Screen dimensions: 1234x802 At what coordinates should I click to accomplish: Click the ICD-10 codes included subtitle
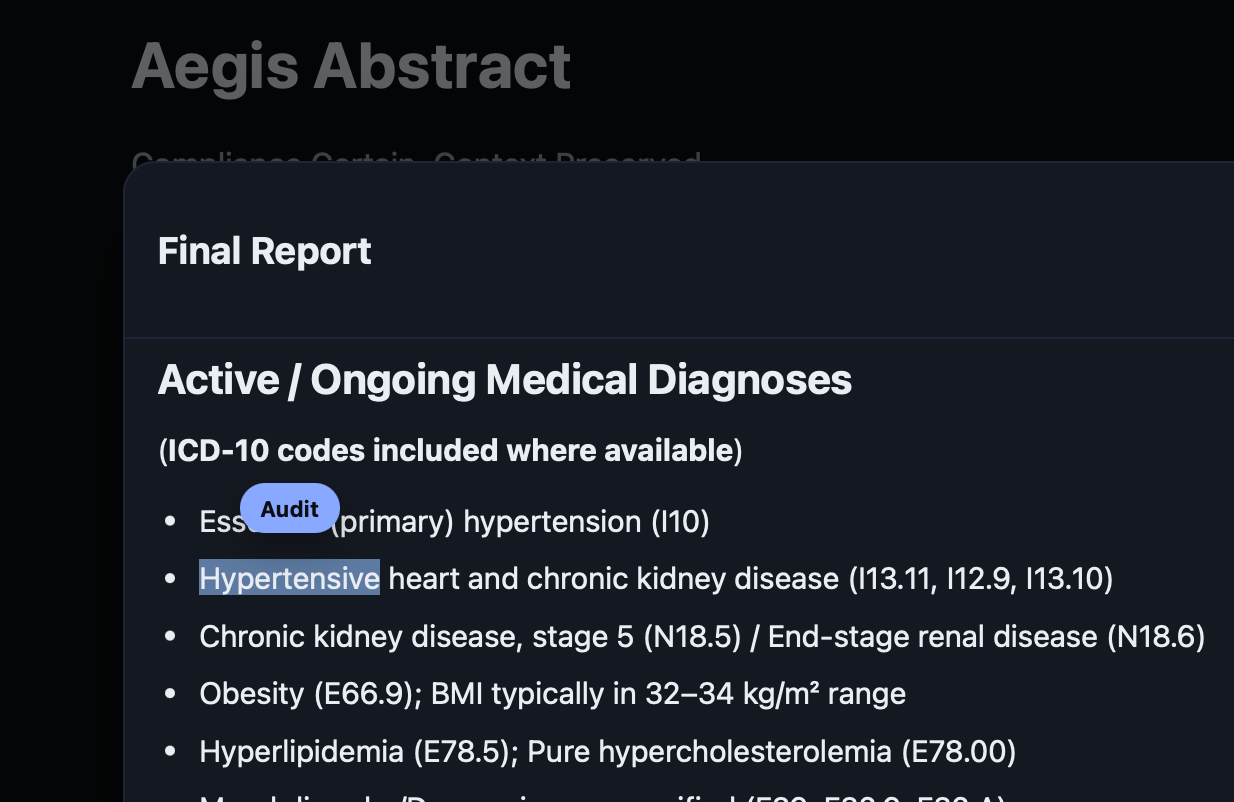[449, 450]
